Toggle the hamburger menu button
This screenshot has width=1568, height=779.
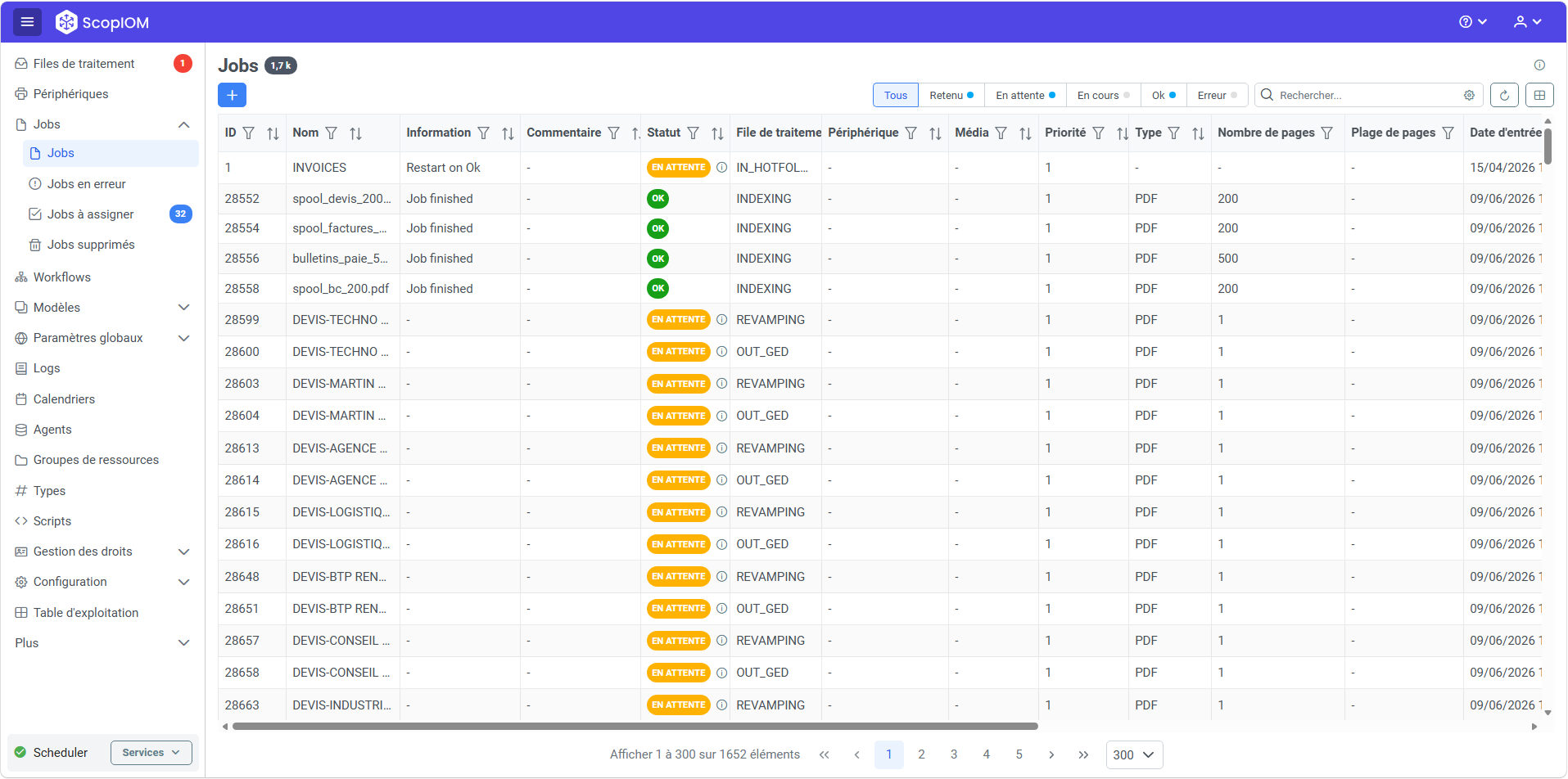click(x=27, y=22)
